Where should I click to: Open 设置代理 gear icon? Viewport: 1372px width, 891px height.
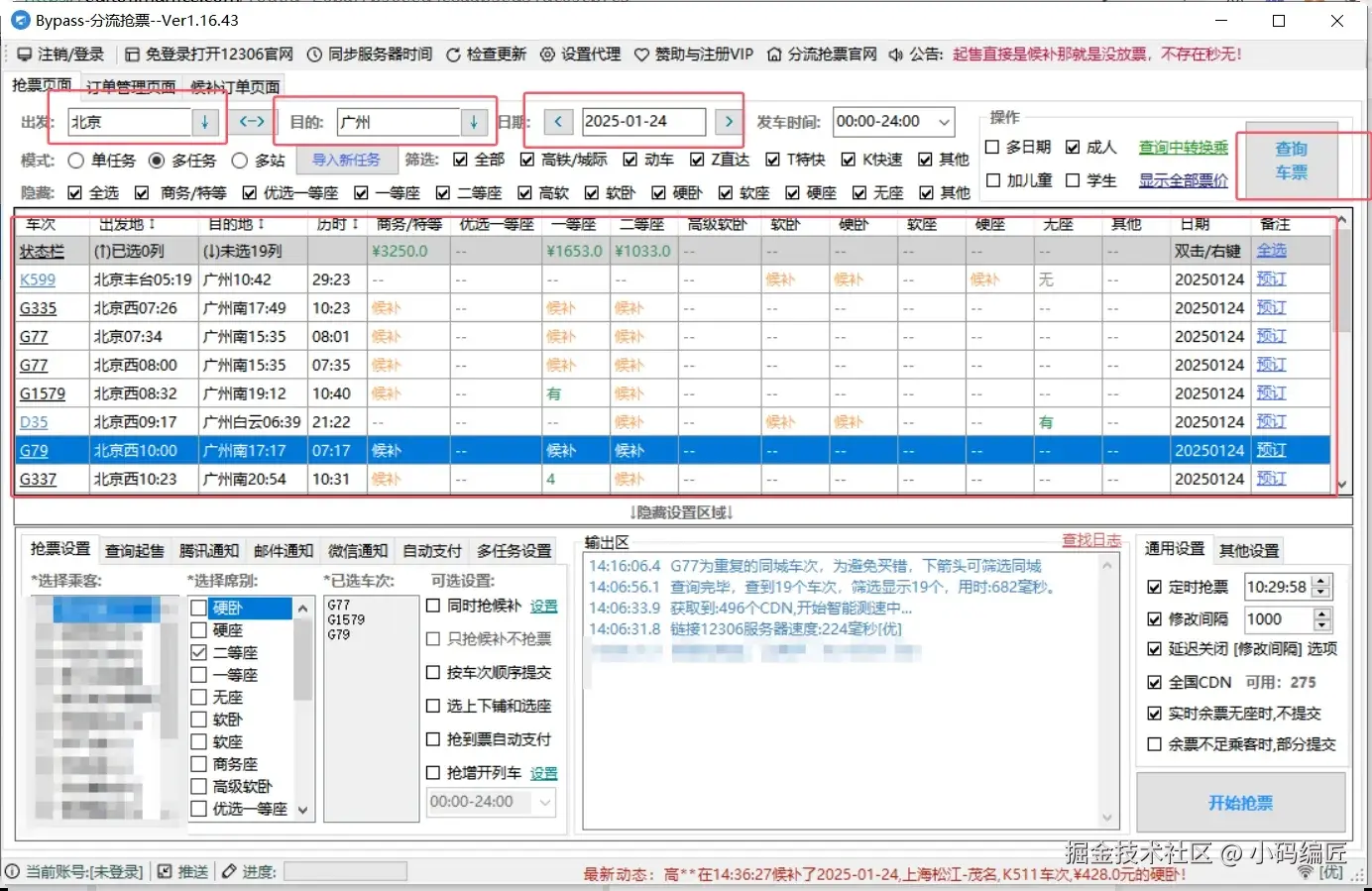pos(547,55)
